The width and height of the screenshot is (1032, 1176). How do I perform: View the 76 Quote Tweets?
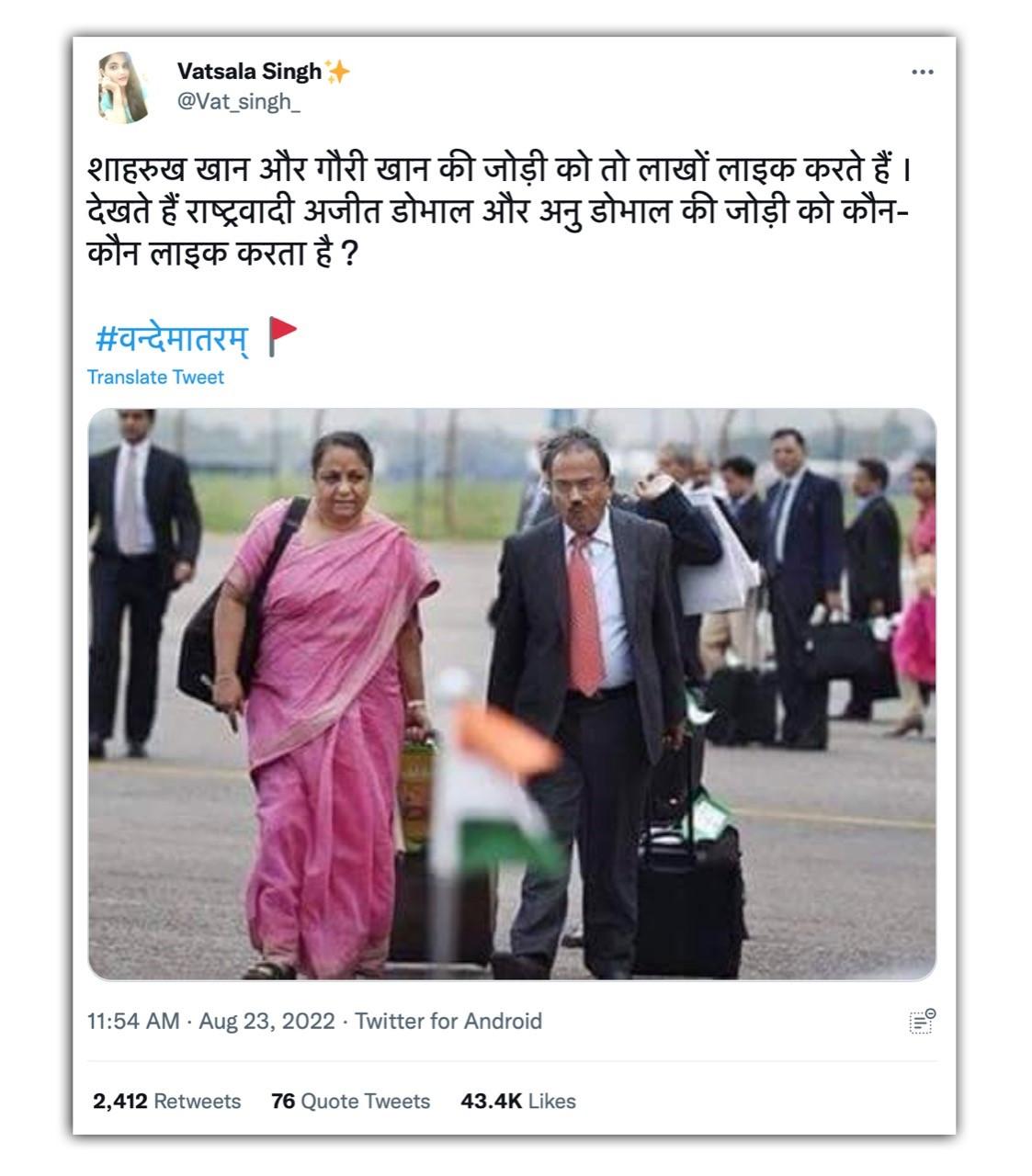[x=350, y=1101]
